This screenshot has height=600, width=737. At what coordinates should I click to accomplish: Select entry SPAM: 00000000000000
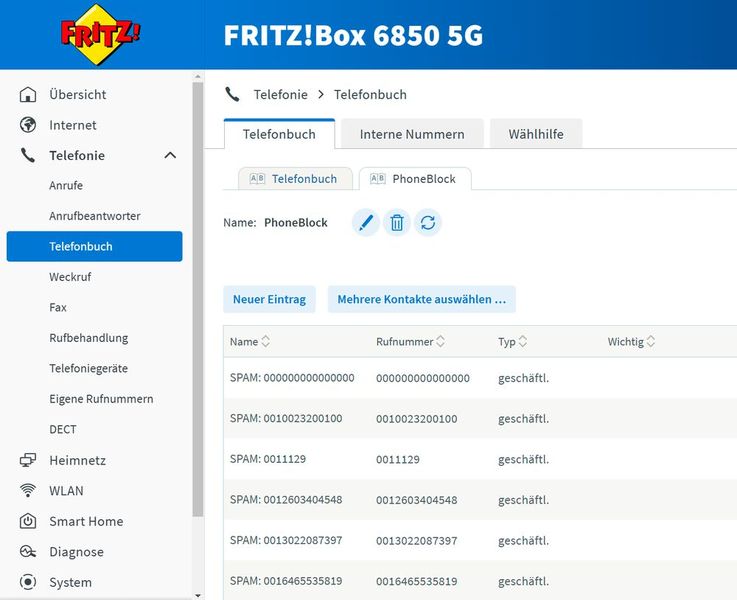click(292, 378)
